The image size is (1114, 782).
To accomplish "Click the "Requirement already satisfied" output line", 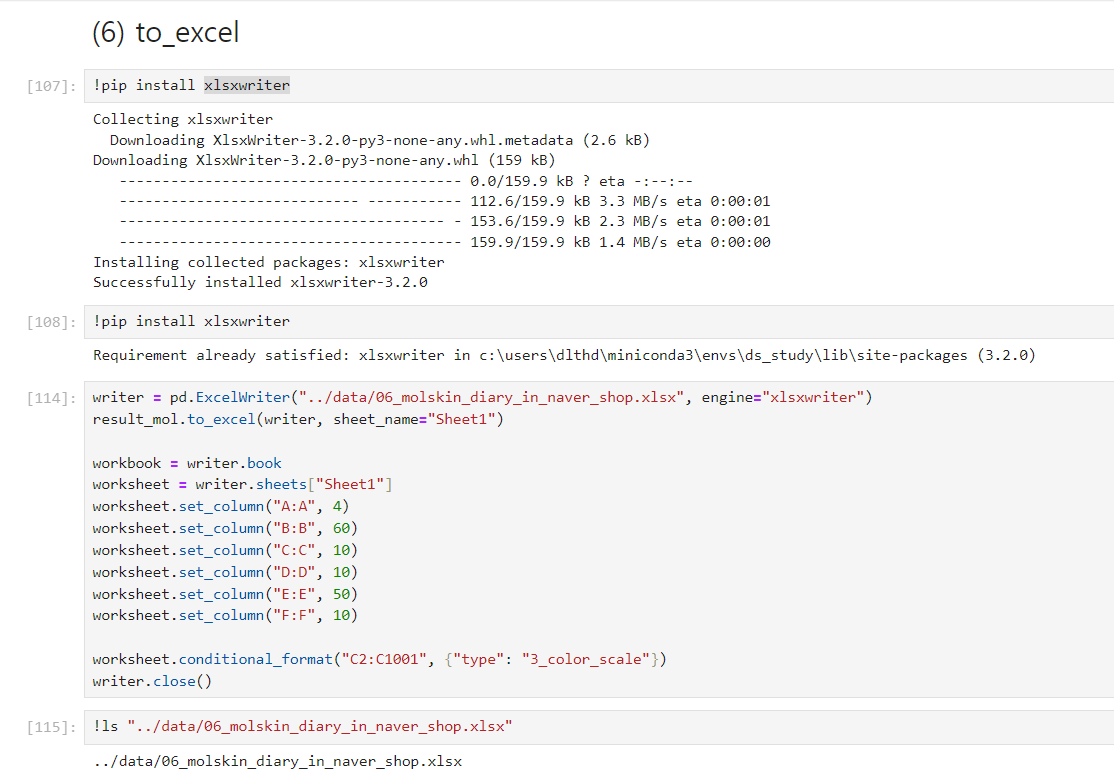I will click(x=564, y=355).
